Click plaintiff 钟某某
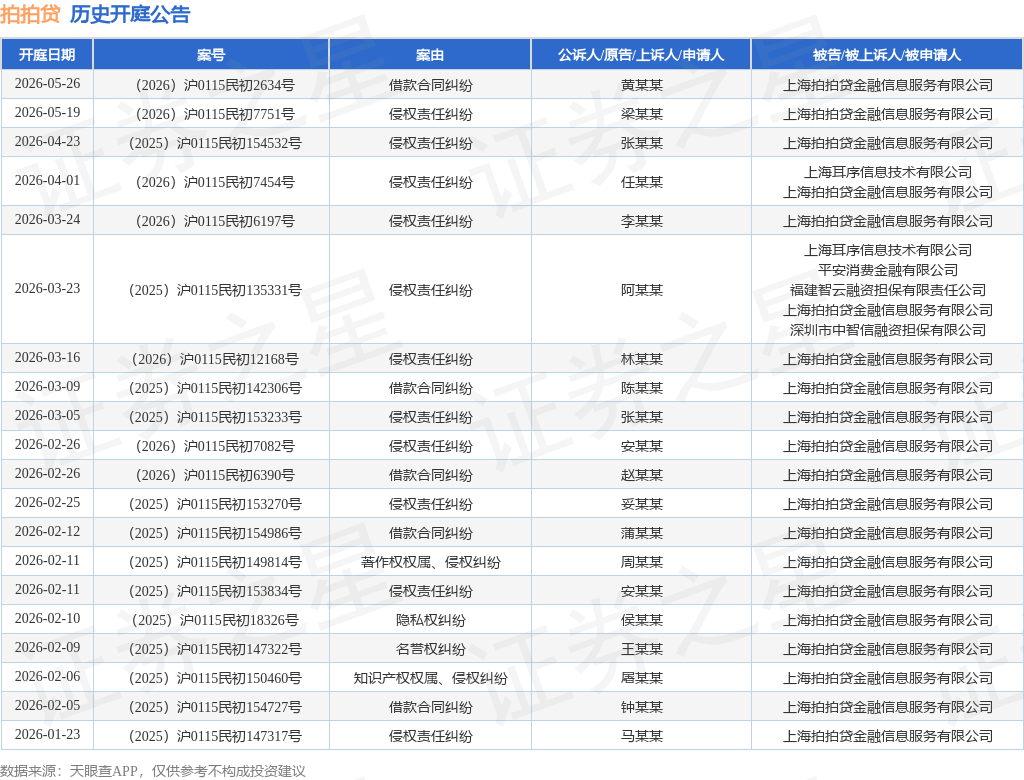Viewport: 1024px width, 780px height. 641,707
